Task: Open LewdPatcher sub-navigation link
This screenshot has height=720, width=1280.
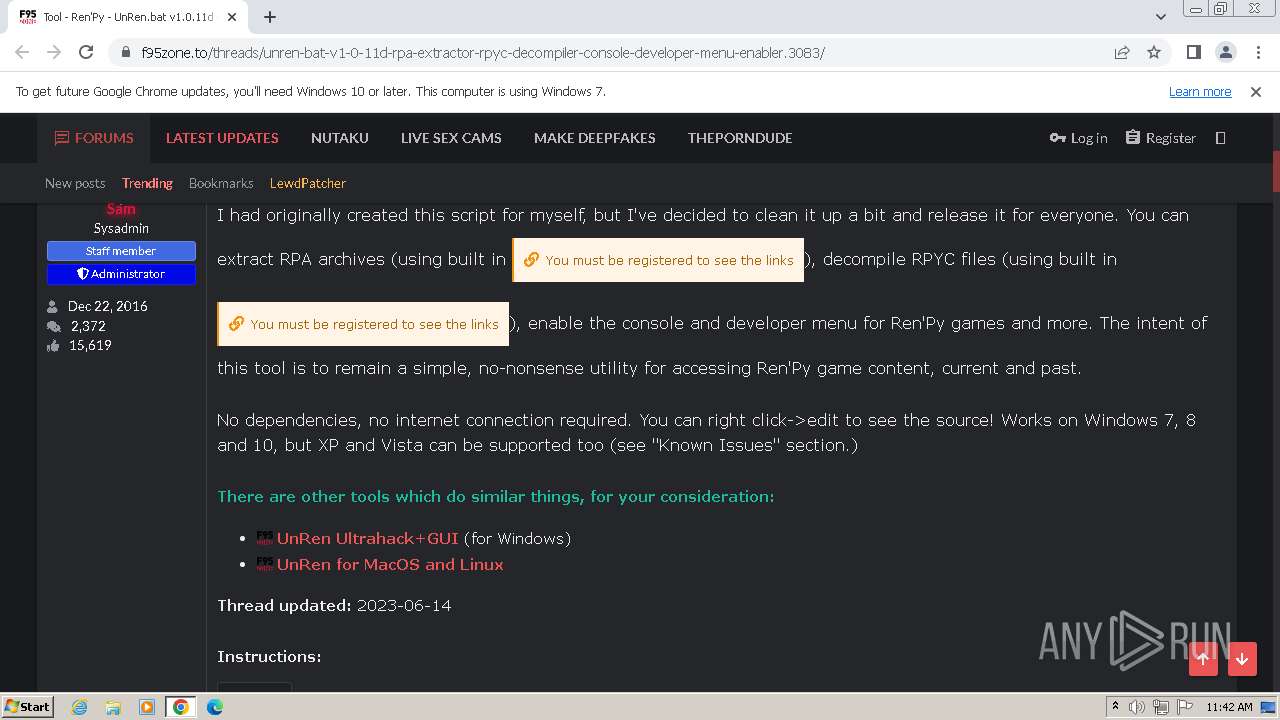Action: tap(308, 183)
